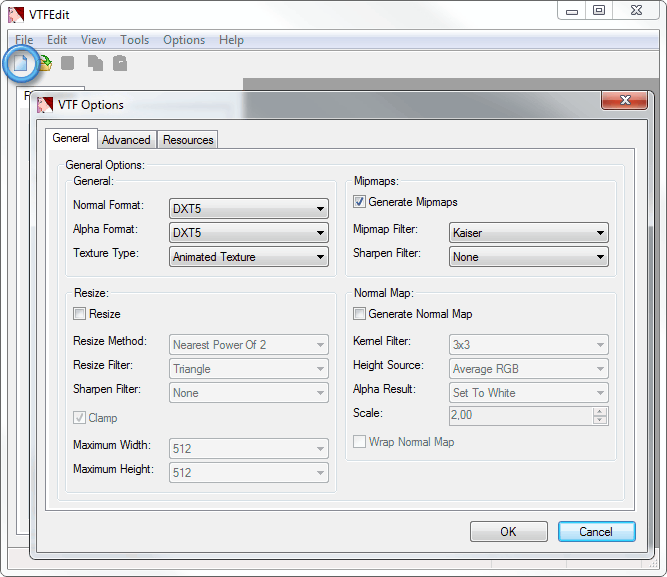Switch to the Advanced tab
667x577 pixels.
[x=126, y=140]
